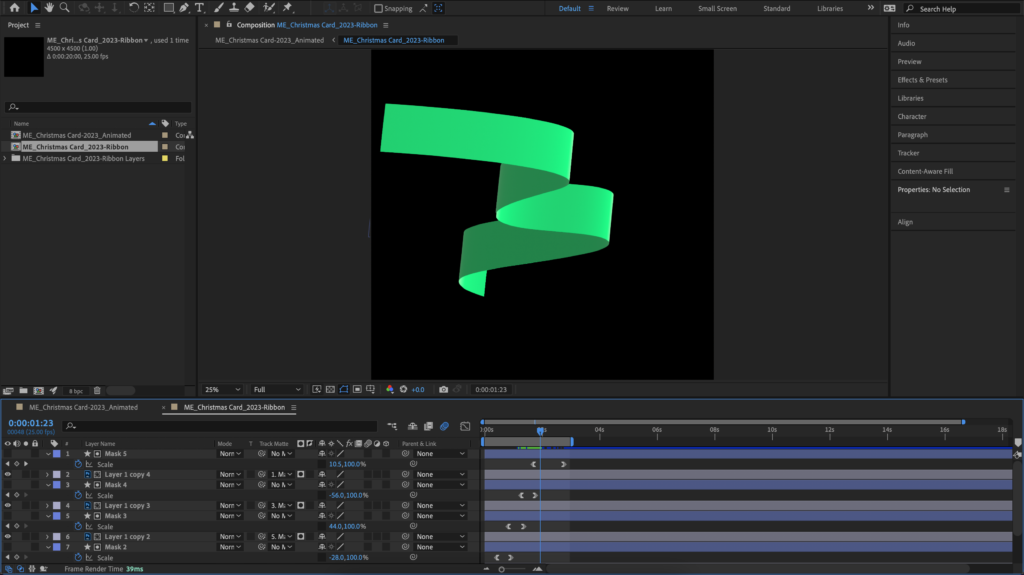
Task: Enable the Snapping checkbox
Action: click(x=378, y=8)
